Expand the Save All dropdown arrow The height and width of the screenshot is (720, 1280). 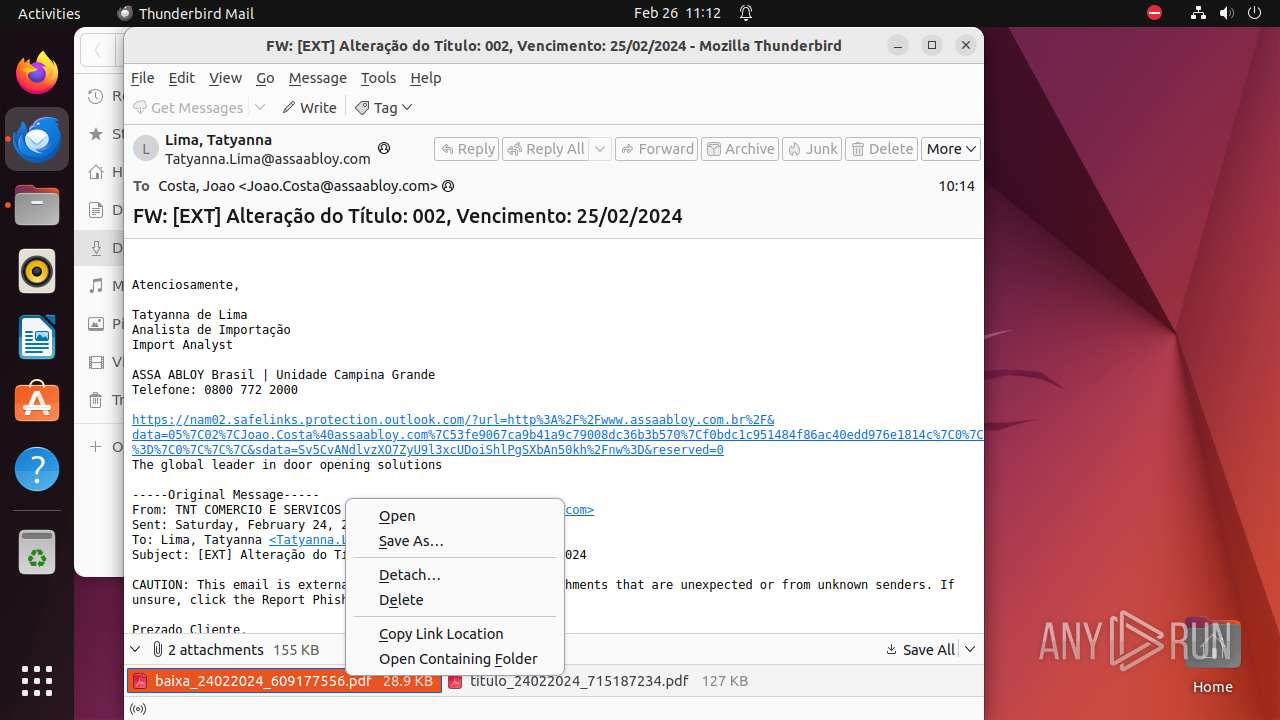968,650
